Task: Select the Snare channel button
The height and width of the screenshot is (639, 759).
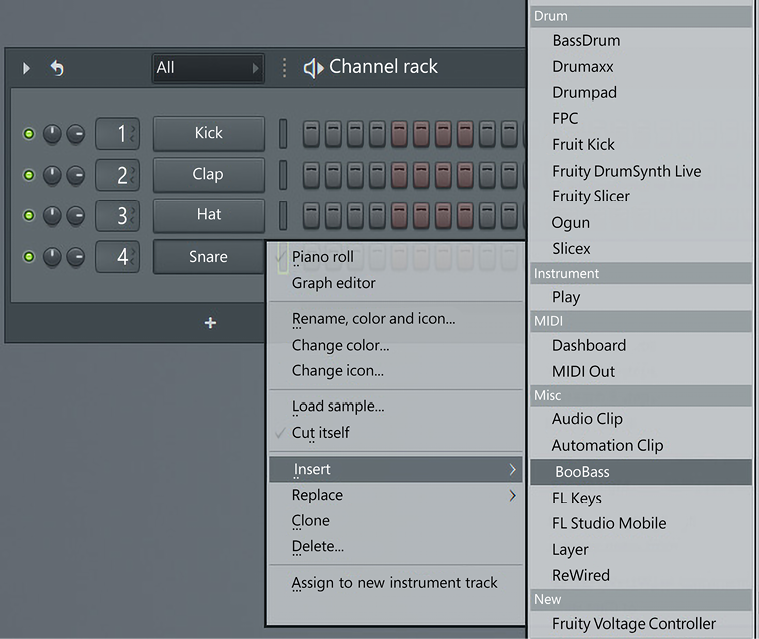Action: 209,257
